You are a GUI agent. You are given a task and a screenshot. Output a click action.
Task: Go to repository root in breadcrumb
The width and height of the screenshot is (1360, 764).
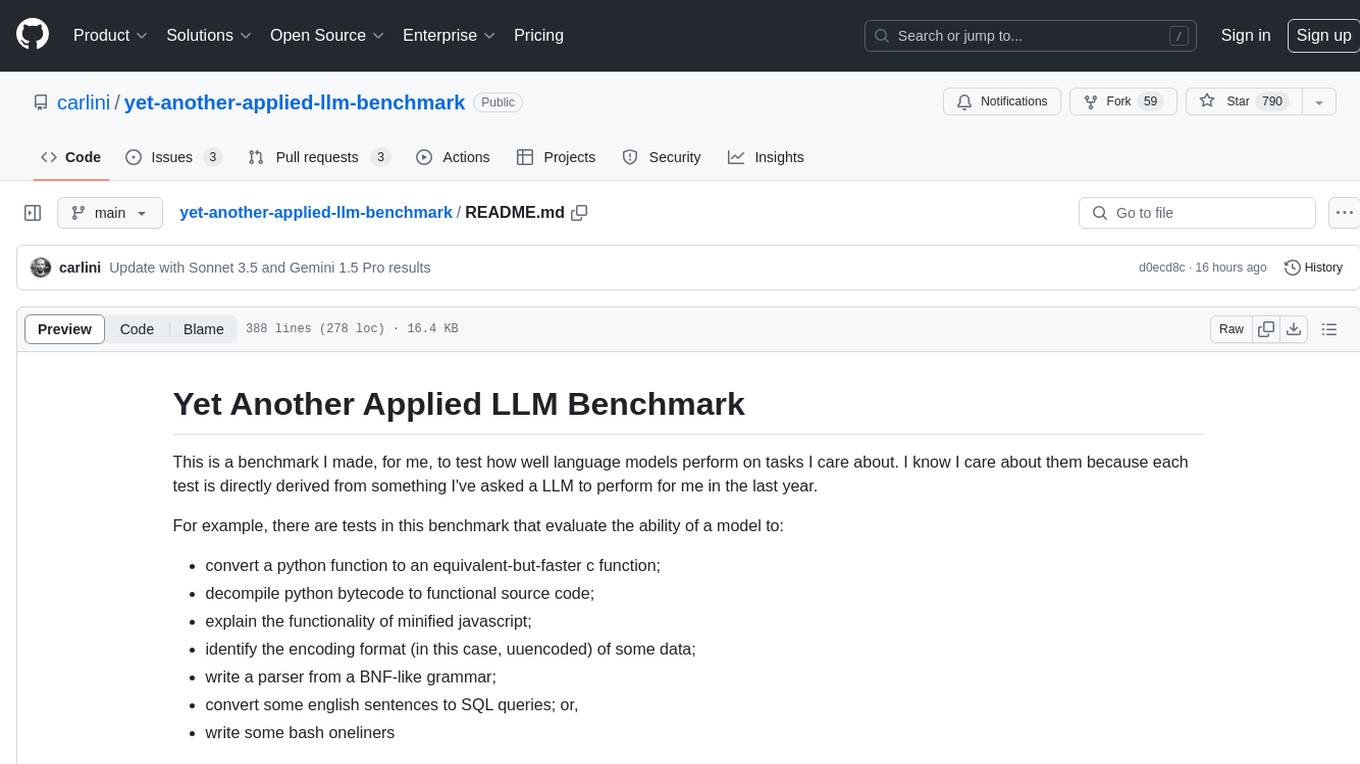(x=316, y=212)
